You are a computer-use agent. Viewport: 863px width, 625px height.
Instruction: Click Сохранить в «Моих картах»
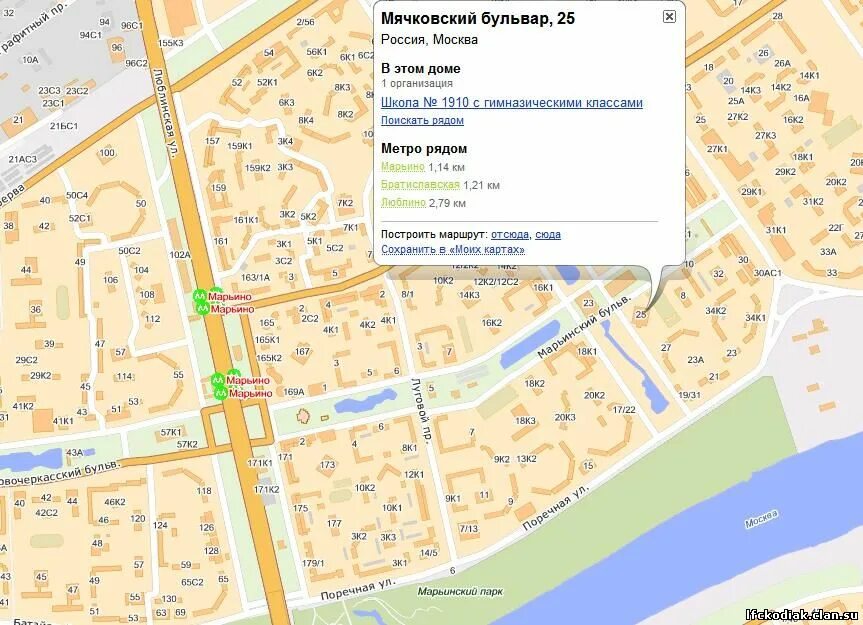pos(453,250)
